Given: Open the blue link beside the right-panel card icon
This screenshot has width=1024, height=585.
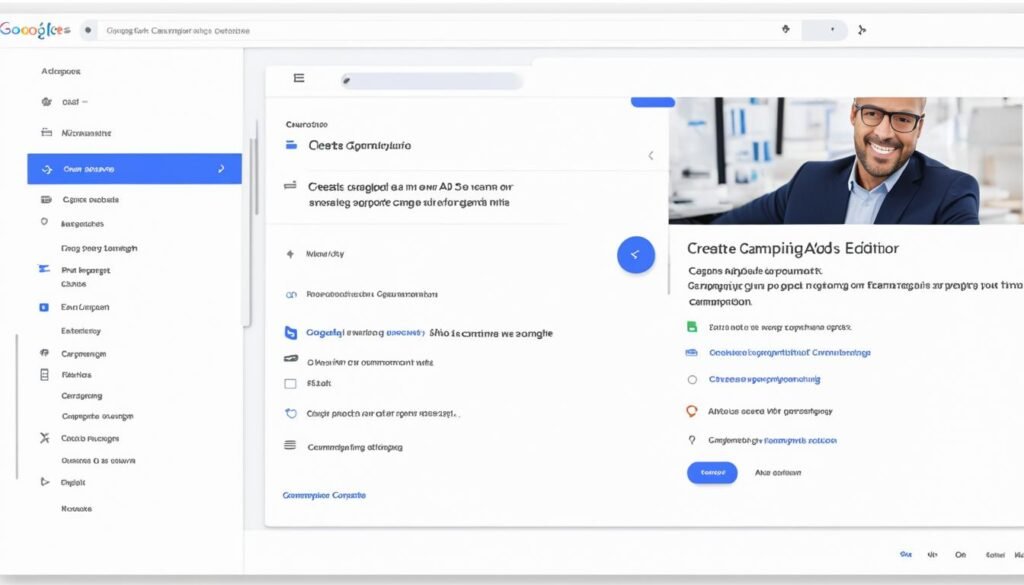Looking at the screenshot, I should (790, 353).
